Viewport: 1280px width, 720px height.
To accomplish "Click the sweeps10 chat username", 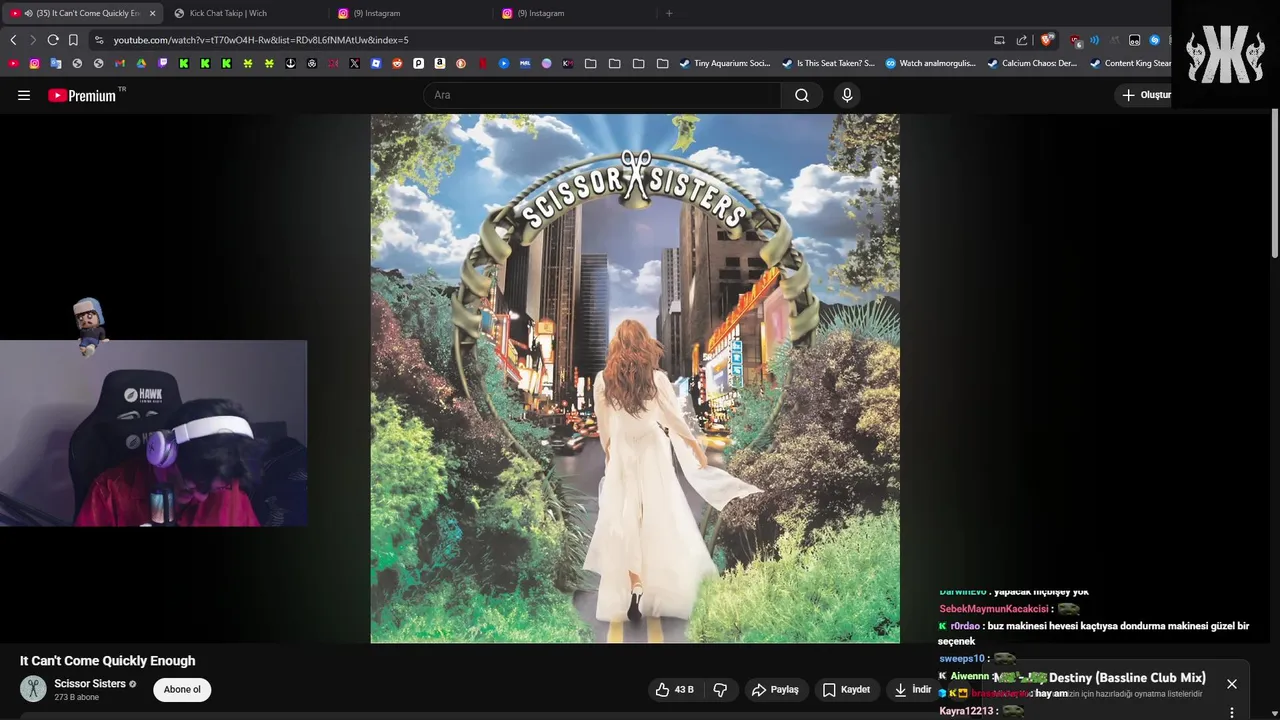I will click(x=962, y=659).
